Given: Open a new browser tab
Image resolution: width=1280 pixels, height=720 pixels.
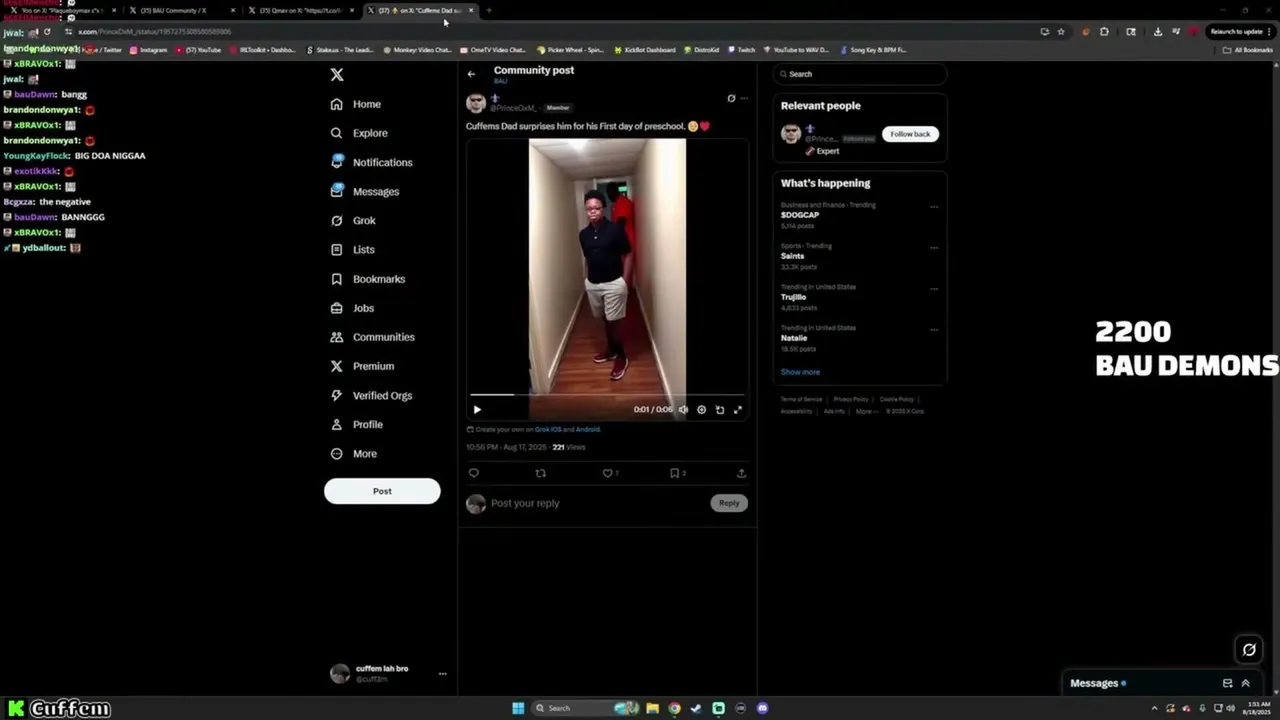Looking at the screenshot, I should [488, 10].
